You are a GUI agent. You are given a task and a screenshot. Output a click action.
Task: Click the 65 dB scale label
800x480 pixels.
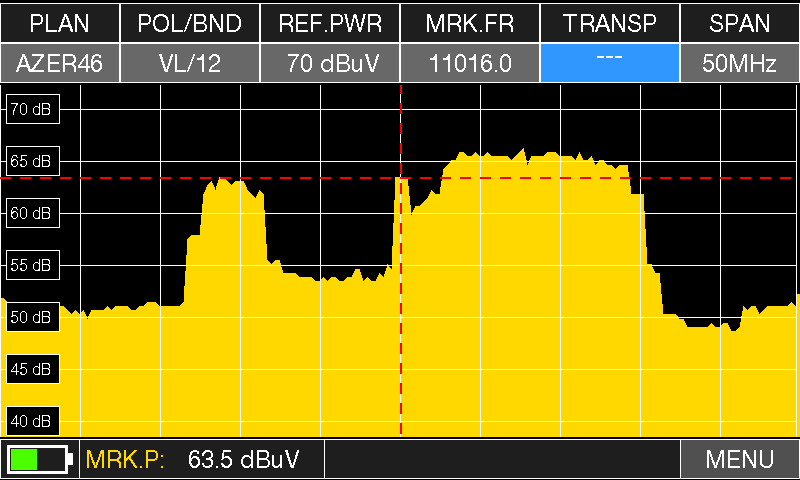click(x=33, y=161)
